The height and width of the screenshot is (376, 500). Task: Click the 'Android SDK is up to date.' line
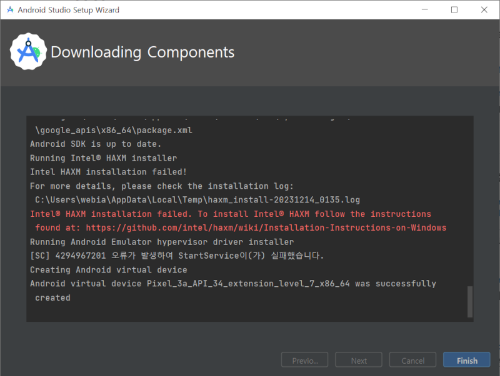[96, 144]
